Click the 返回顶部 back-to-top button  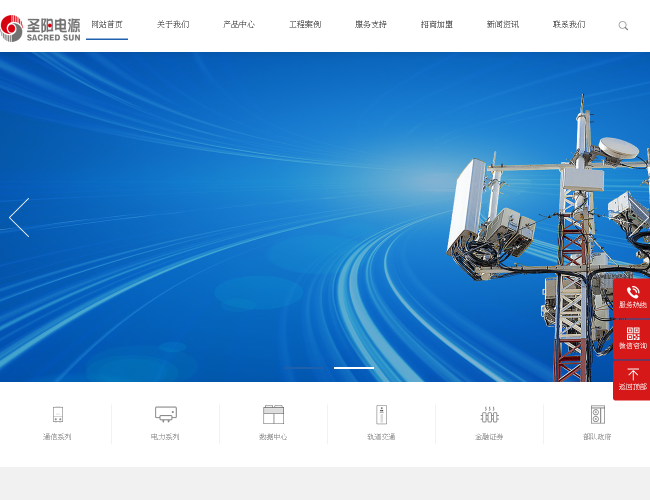[633, 380]
